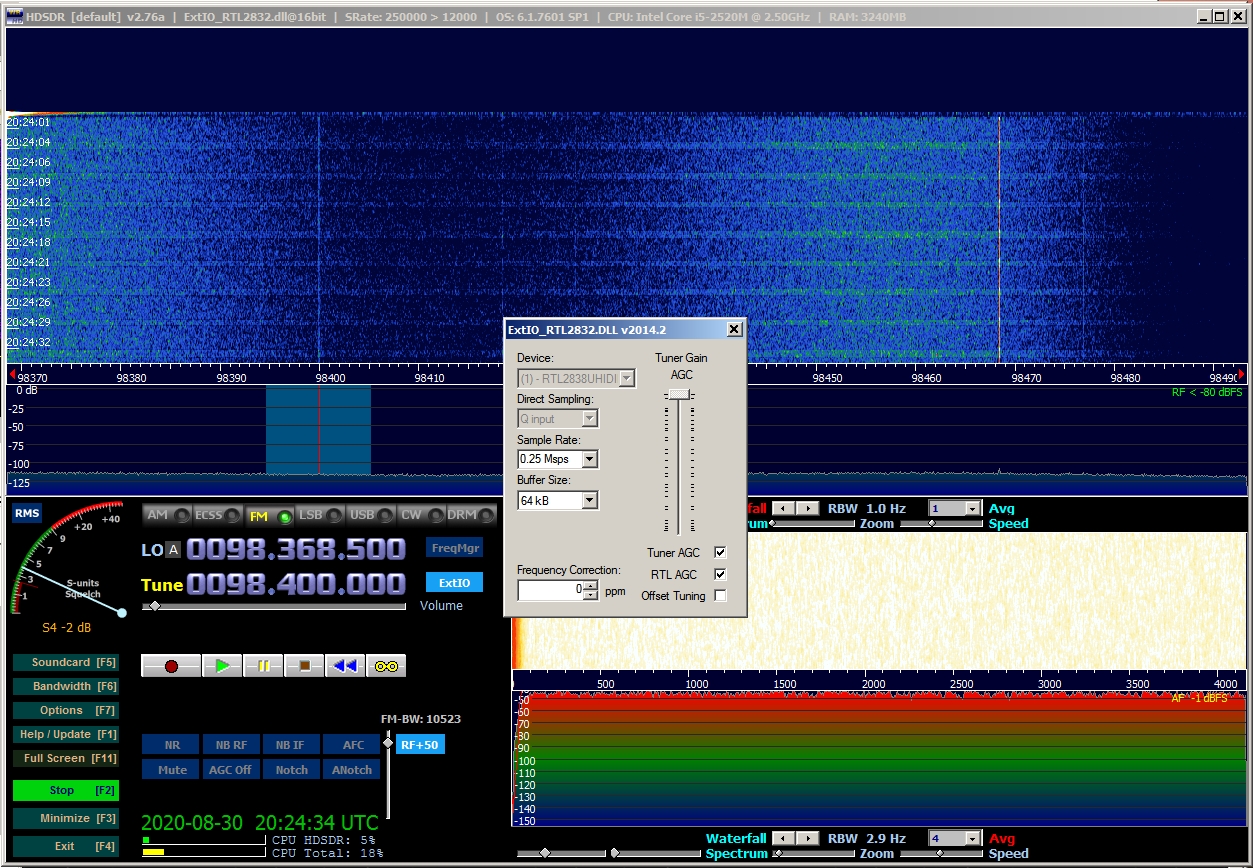Image resolution: width=1253 pixels, height=868 pixels.
Task: Toggle NB IF noise blanker
Action: pyautogui.click(x=291, y=745)
